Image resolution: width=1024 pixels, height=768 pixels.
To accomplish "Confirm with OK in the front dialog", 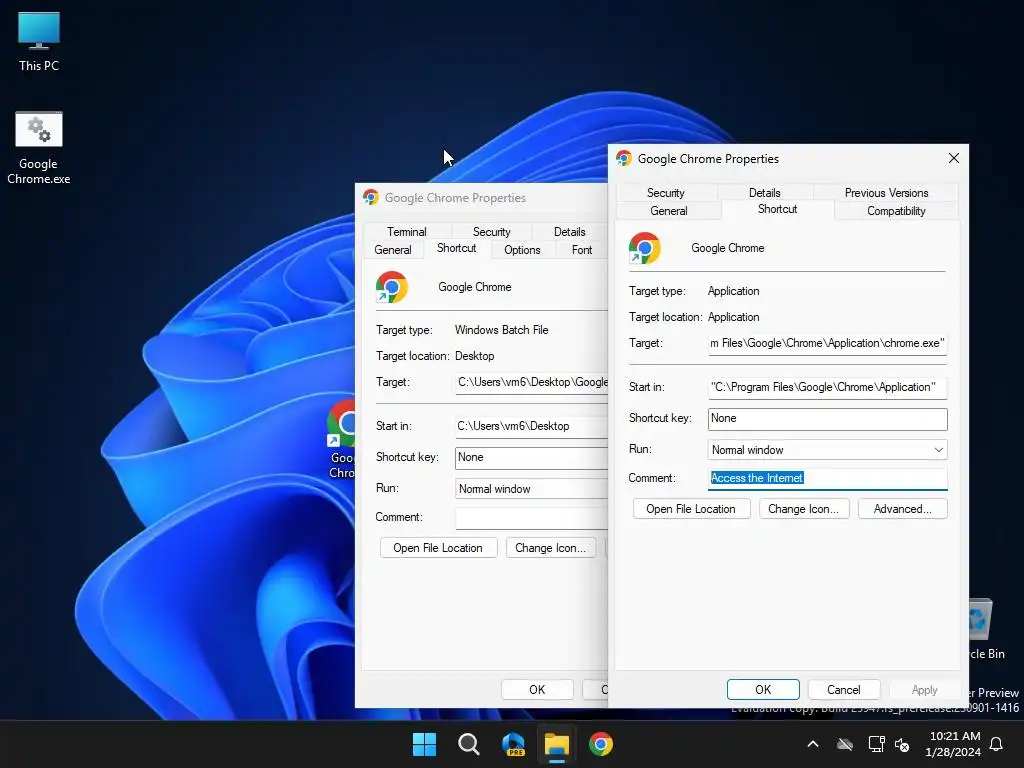I will click(x=763, y=690).
